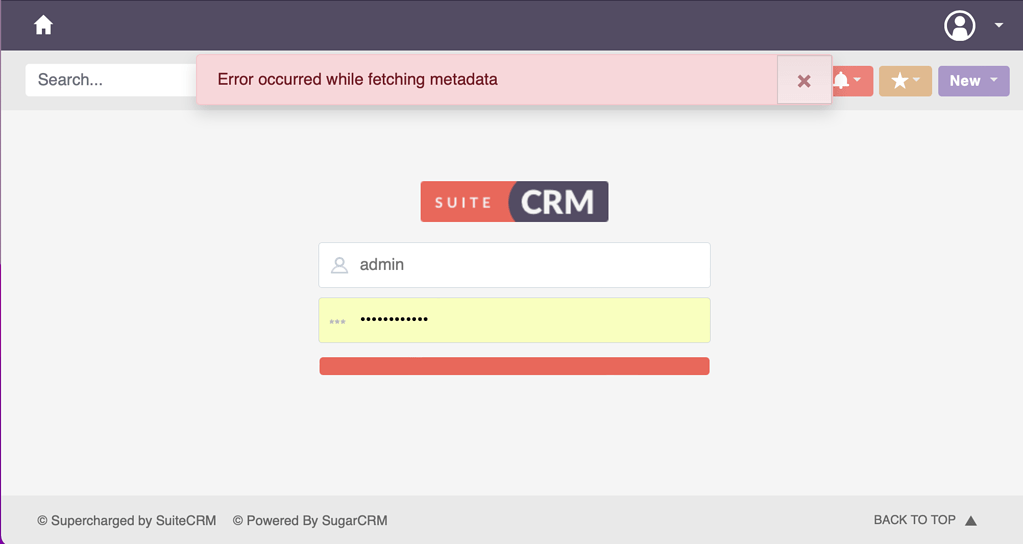Click the star favorites icon
Viewport: 1023px width, 544px height.
point(899,81)
